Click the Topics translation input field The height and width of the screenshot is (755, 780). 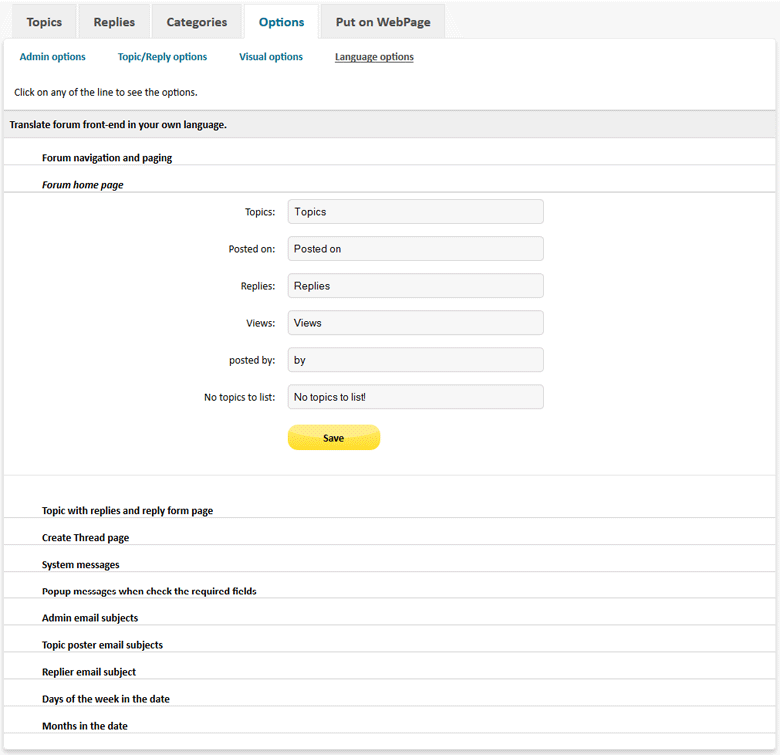415,211
